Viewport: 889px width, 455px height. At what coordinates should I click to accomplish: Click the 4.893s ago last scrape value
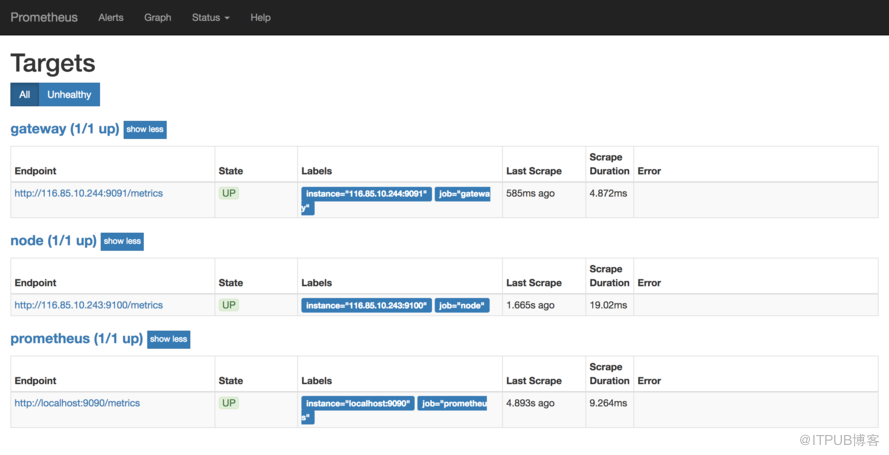530,403
